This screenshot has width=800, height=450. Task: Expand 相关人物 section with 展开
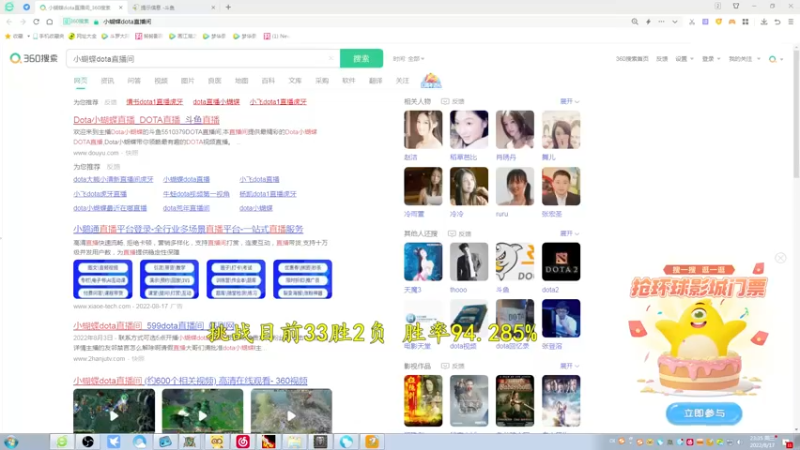pos(569,102)
